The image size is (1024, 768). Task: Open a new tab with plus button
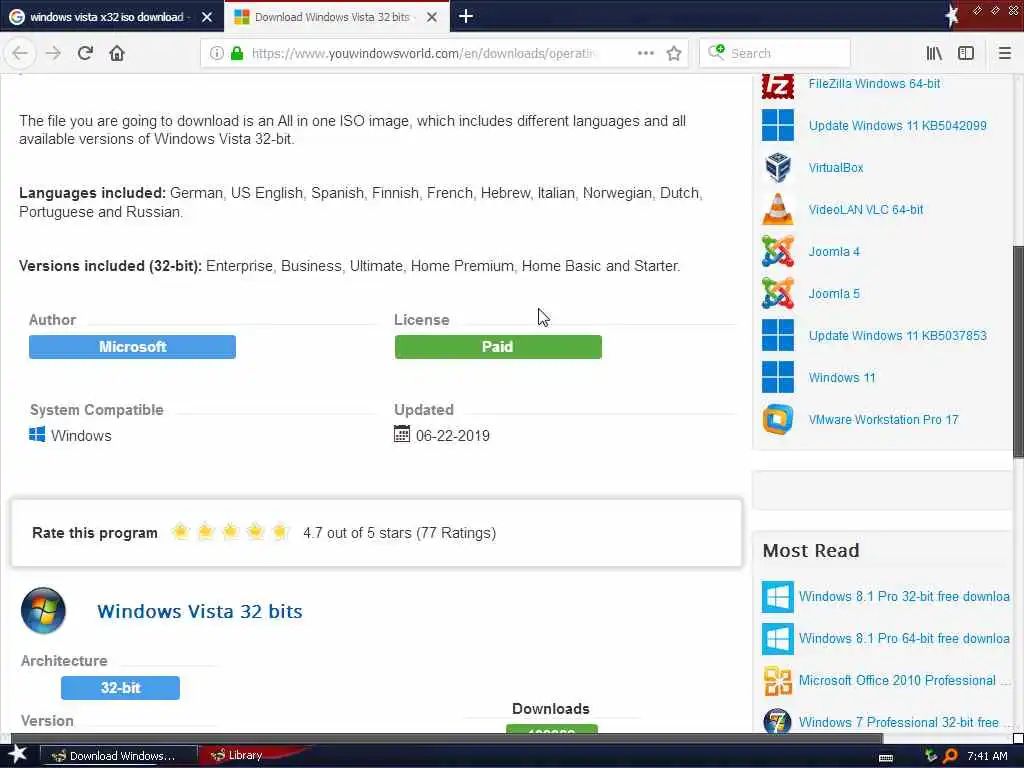tap(466, 16)
